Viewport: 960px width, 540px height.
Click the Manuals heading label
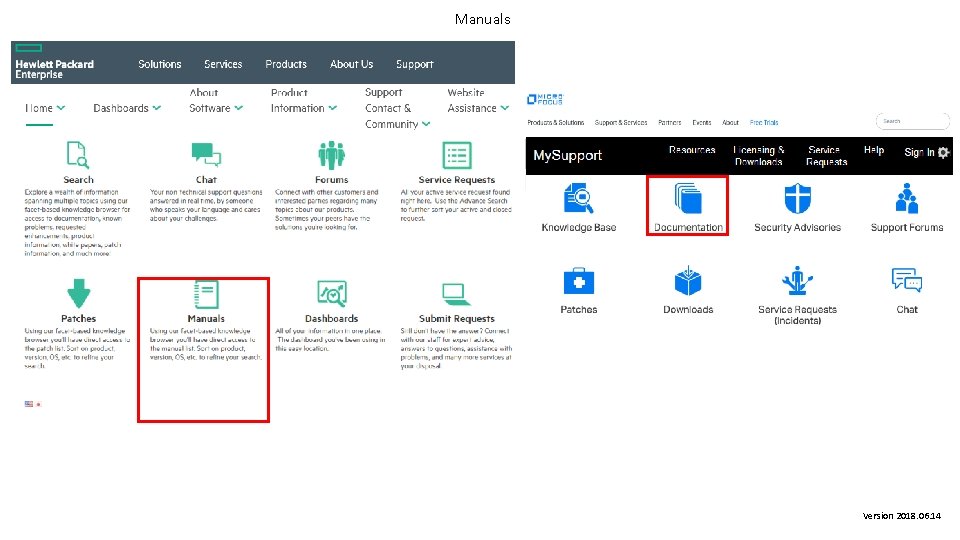point(206,318)
